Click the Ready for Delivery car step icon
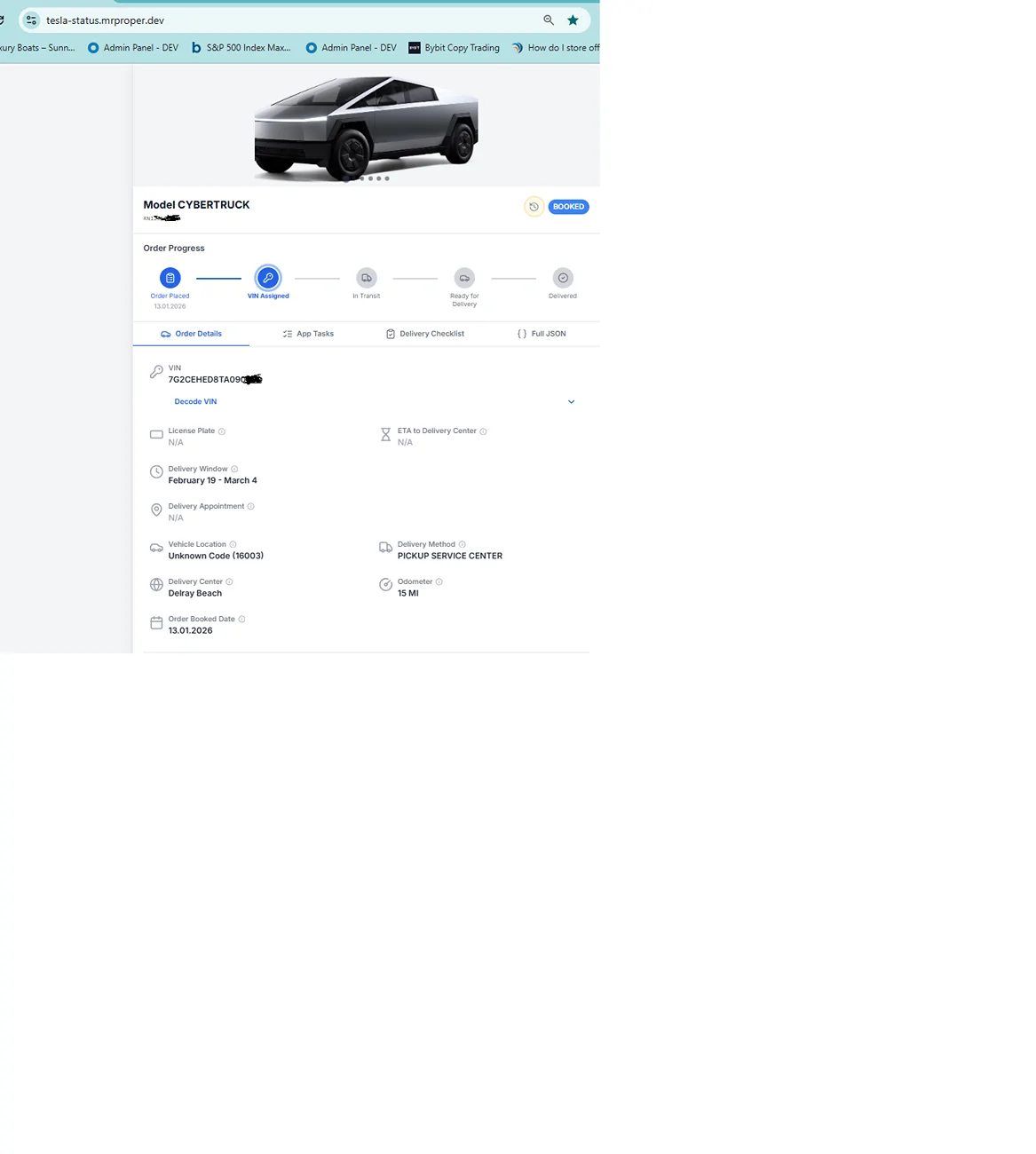 [464, 278]
